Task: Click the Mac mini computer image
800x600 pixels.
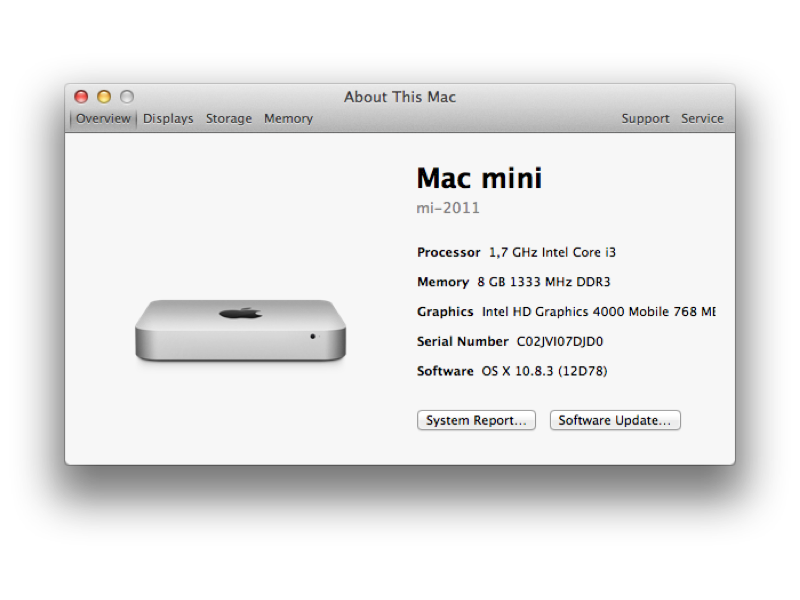Action: (x=240, y=330)
